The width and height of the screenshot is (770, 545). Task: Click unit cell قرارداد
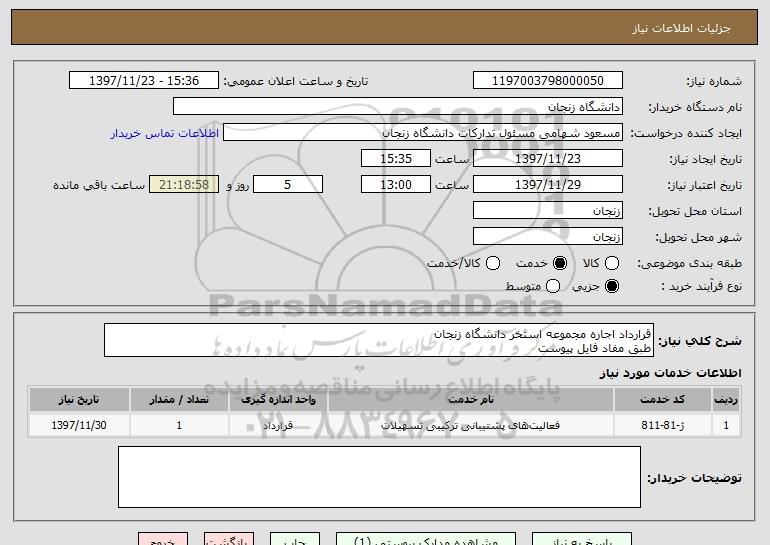pos(278,425)
